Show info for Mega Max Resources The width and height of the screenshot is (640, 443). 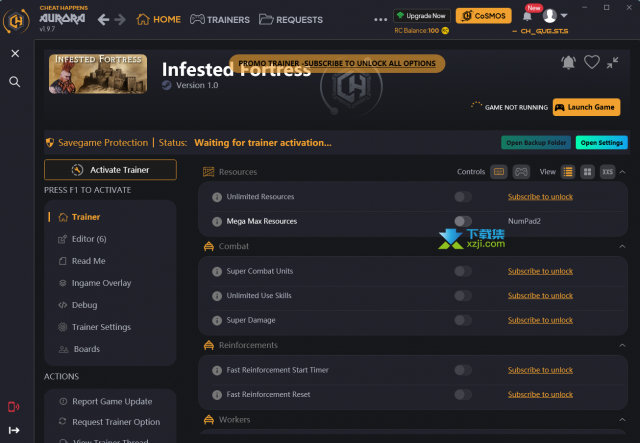tap(217, 221)
